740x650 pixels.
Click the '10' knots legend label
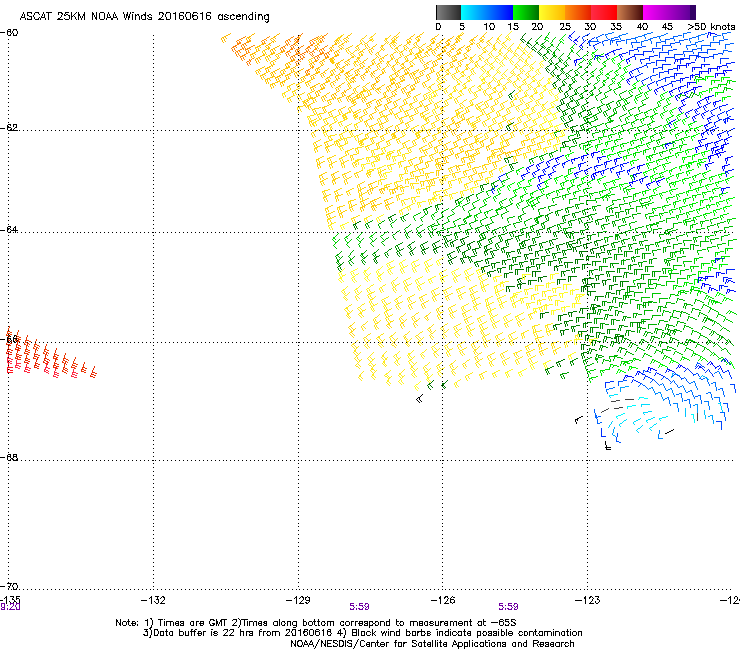point(489,27)
